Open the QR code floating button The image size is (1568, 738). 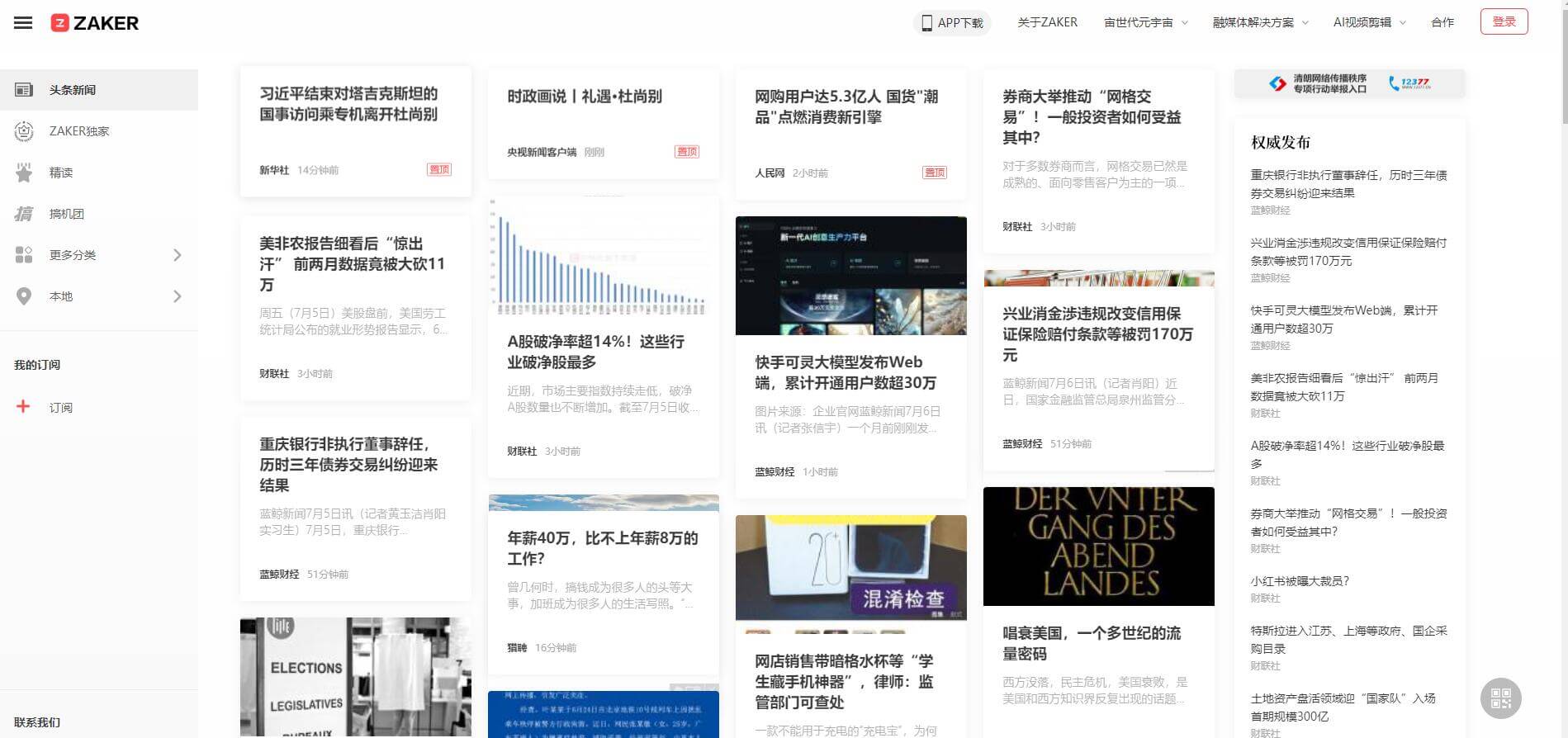1500,698
